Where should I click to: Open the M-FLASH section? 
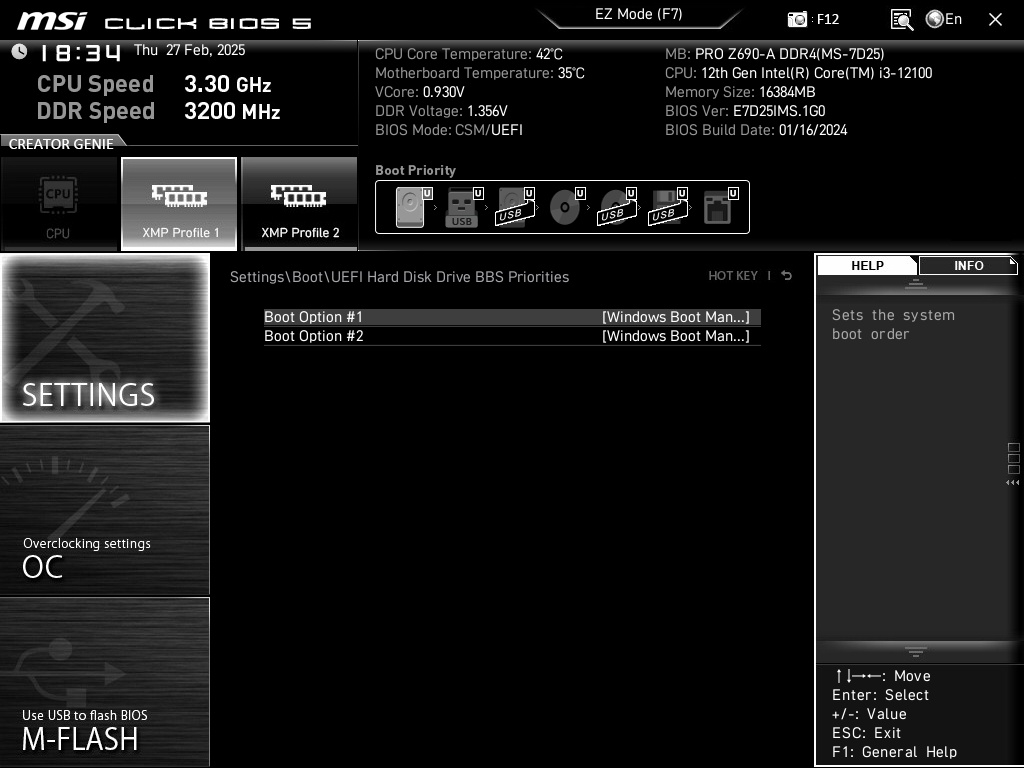[105, 682]
